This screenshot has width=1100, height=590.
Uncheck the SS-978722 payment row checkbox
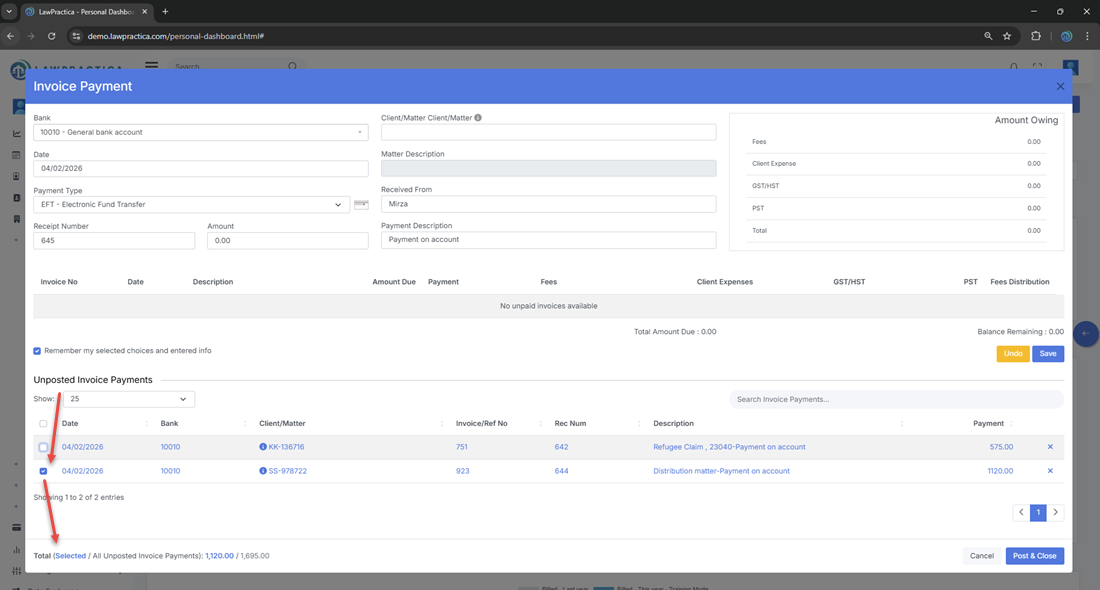point(43,471)
